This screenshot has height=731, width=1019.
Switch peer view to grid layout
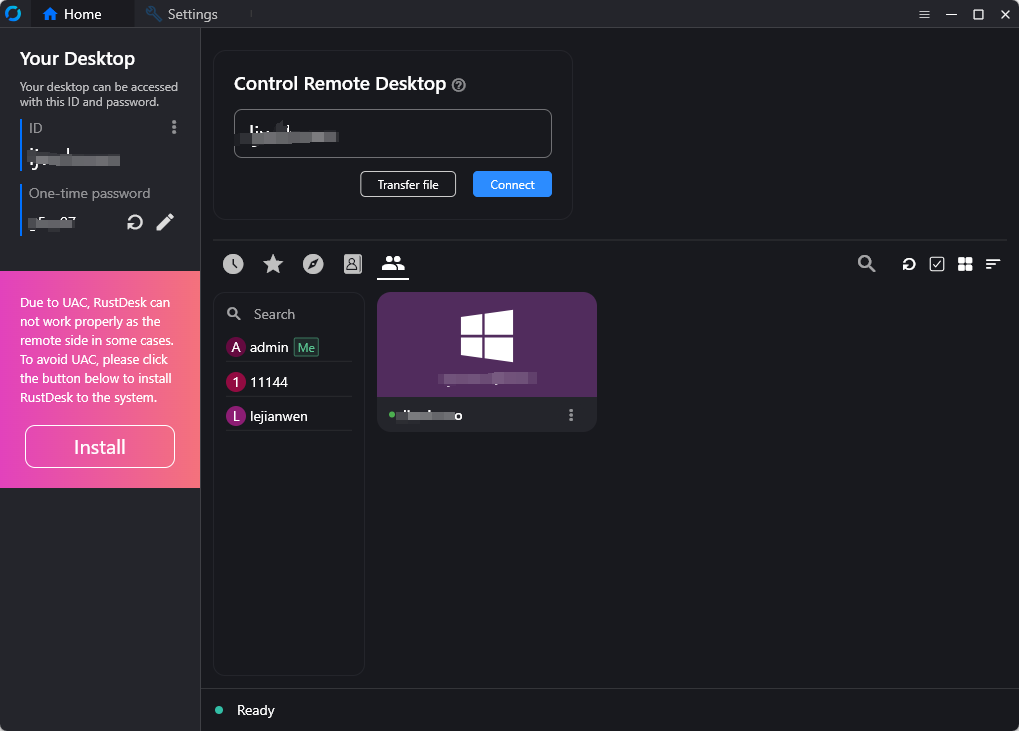tap(965, 264)
